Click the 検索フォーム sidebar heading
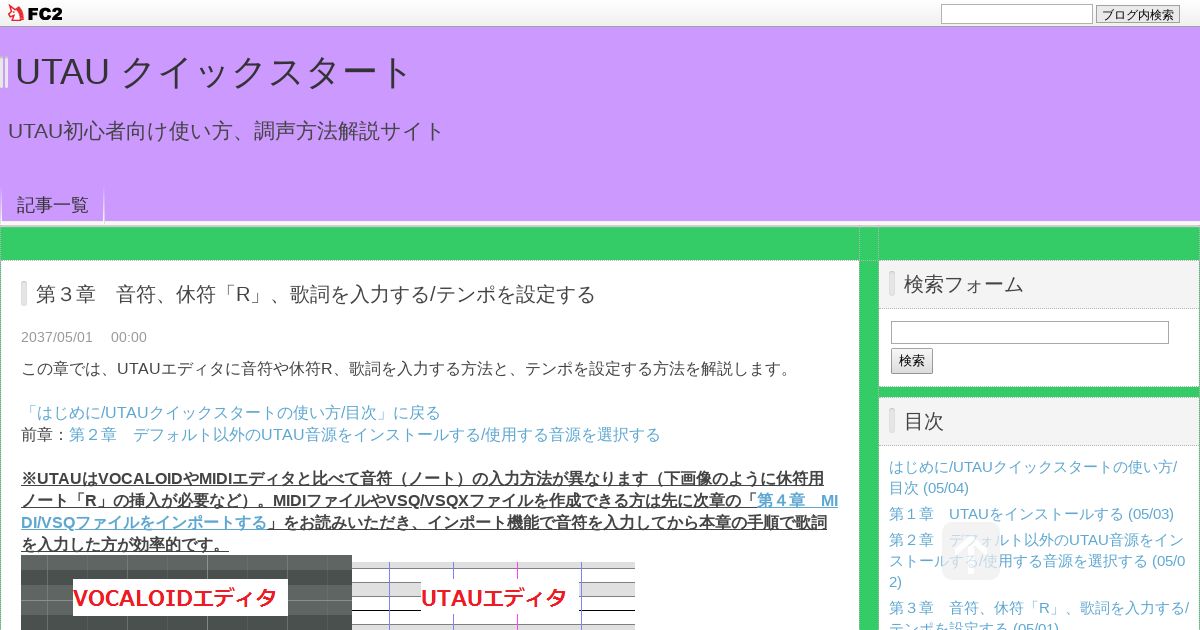Viewport: 1200px width, 630px height. click(x=963, y=284)
